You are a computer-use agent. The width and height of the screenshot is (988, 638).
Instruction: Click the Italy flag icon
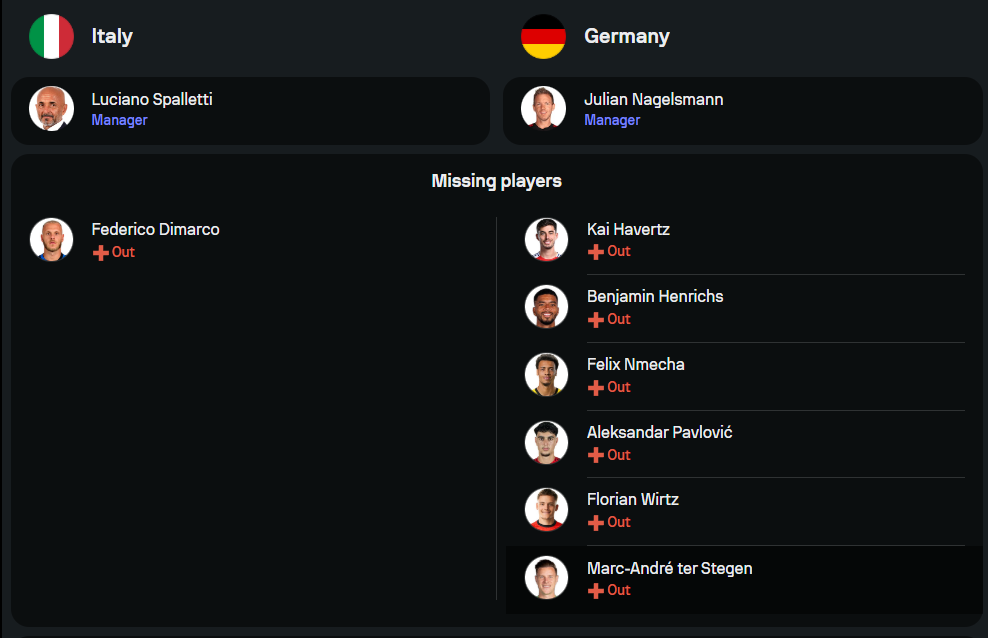[51, 37]
